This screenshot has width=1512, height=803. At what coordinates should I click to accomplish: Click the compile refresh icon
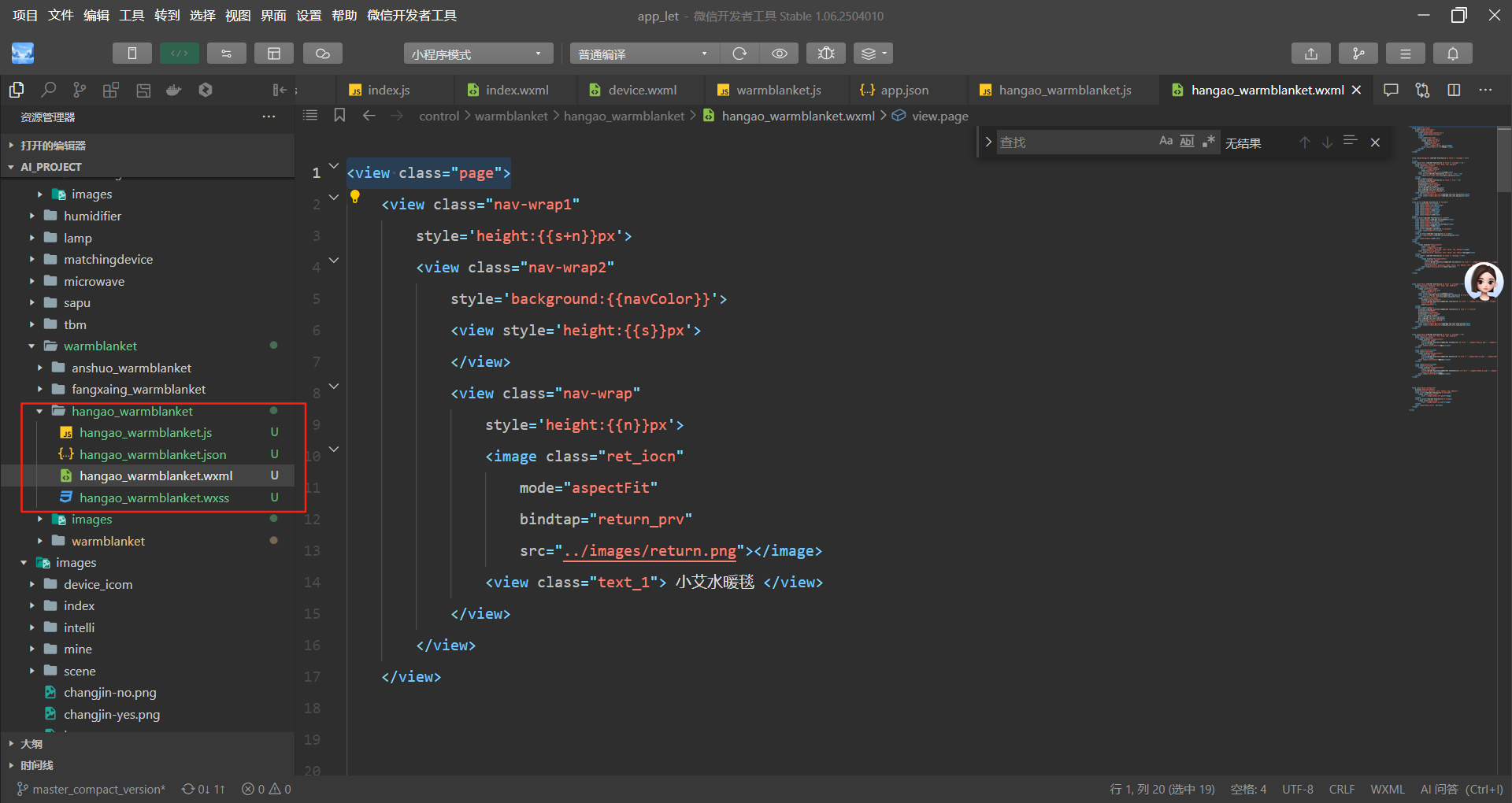tap(739, 54)
